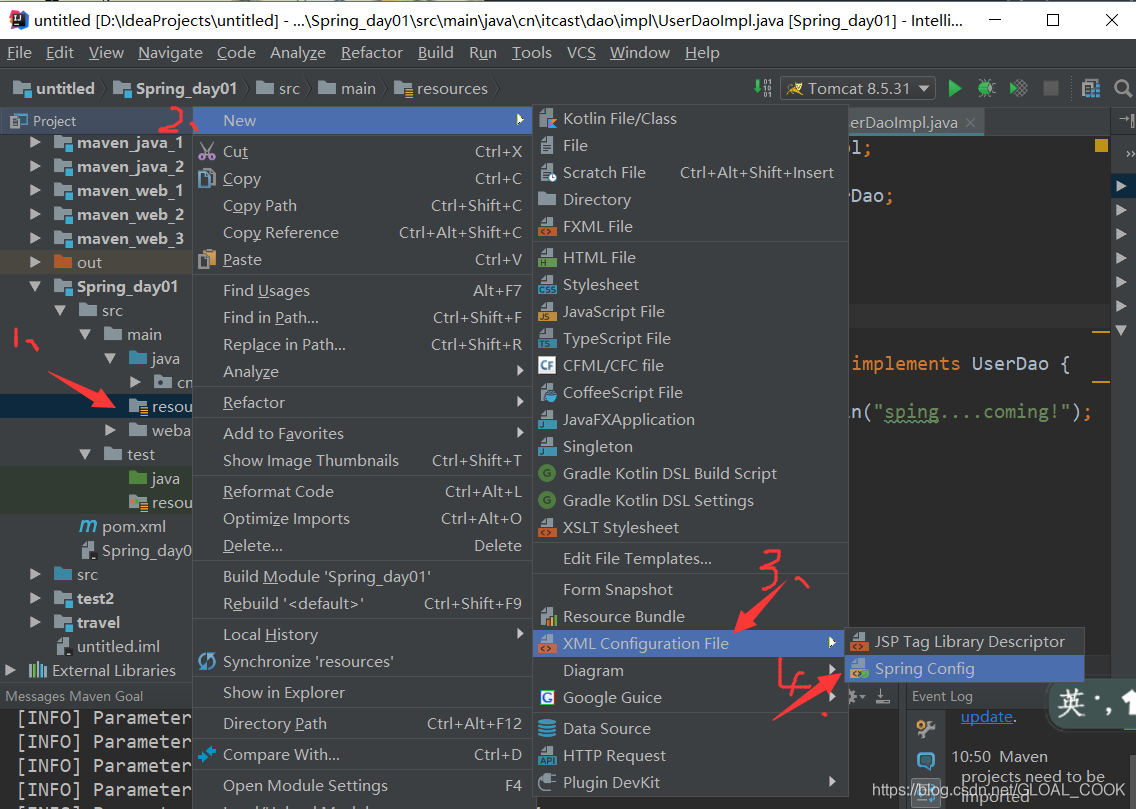Click the Project tool window tab

point(43,121)
